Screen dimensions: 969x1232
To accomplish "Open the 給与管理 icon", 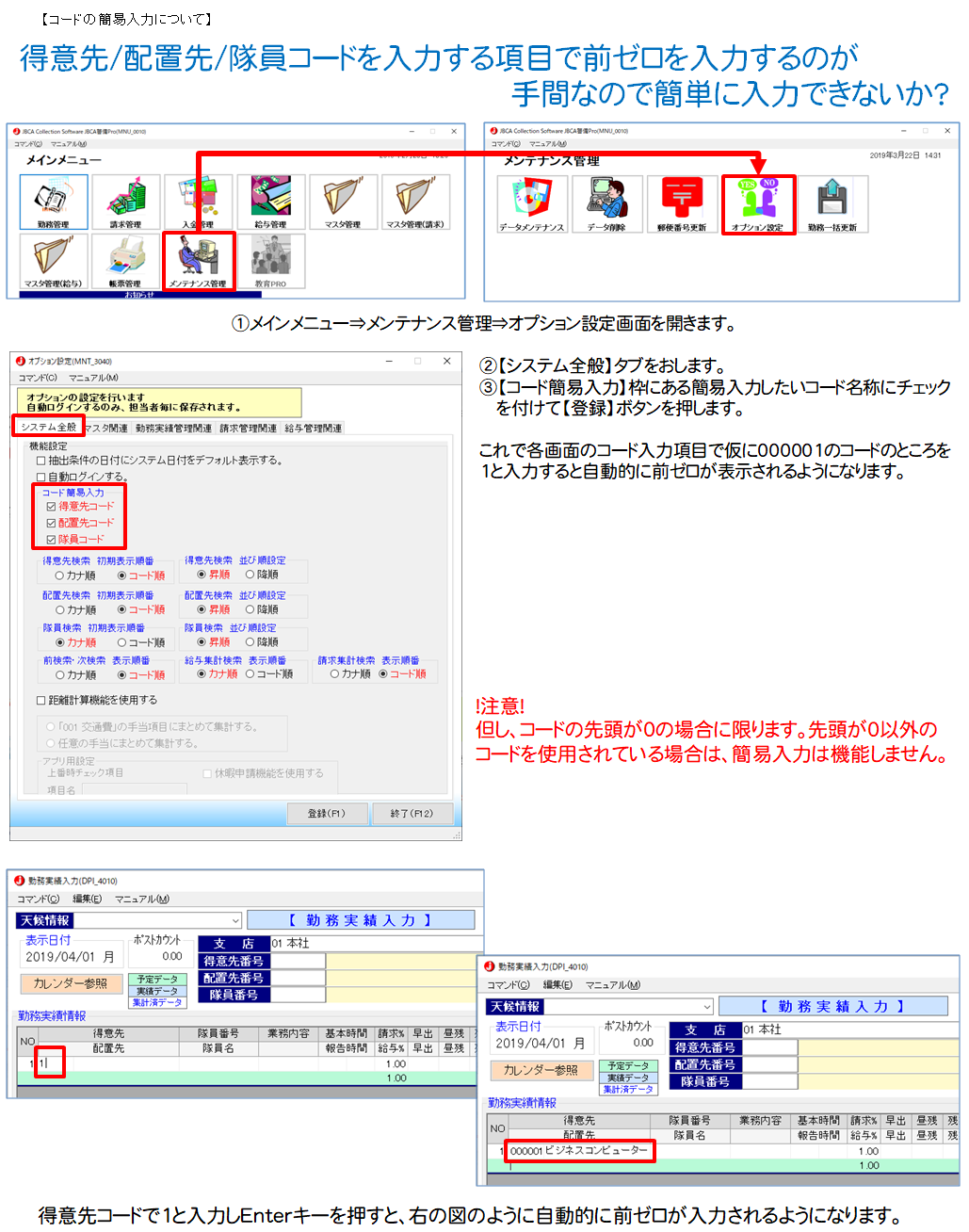I will tap(270, 201).
